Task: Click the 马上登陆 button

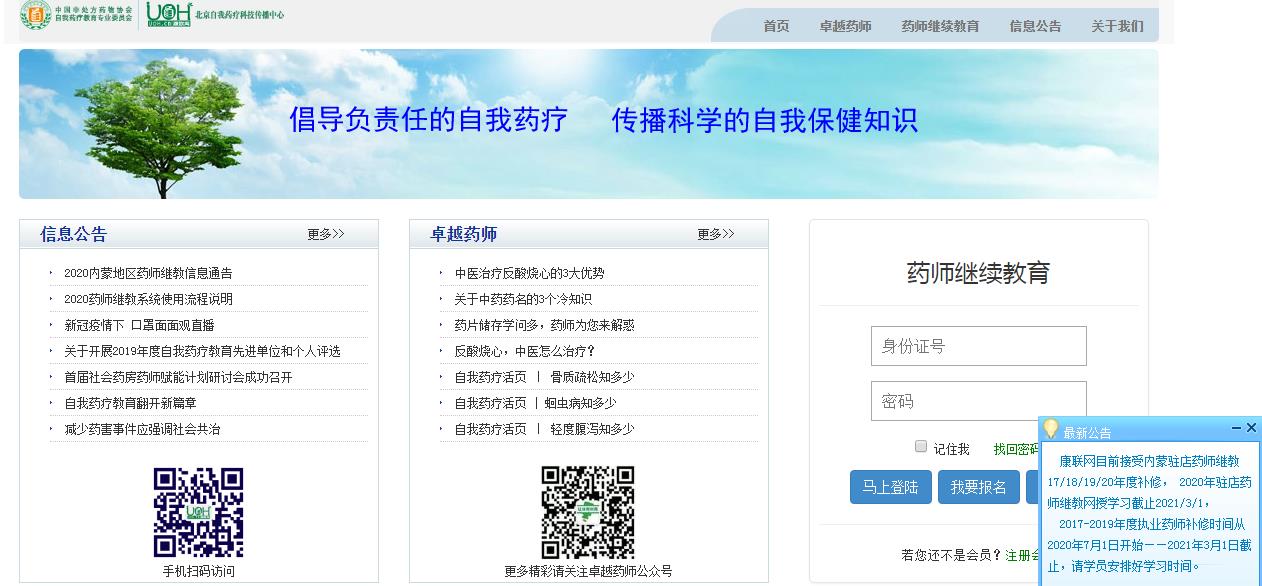Action: (x=890, y=487)
